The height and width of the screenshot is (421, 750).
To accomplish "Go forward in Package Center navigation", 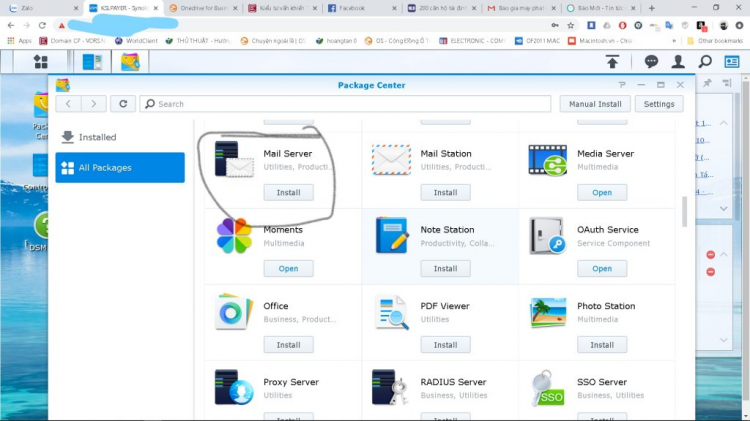I will tap(94, 104).
